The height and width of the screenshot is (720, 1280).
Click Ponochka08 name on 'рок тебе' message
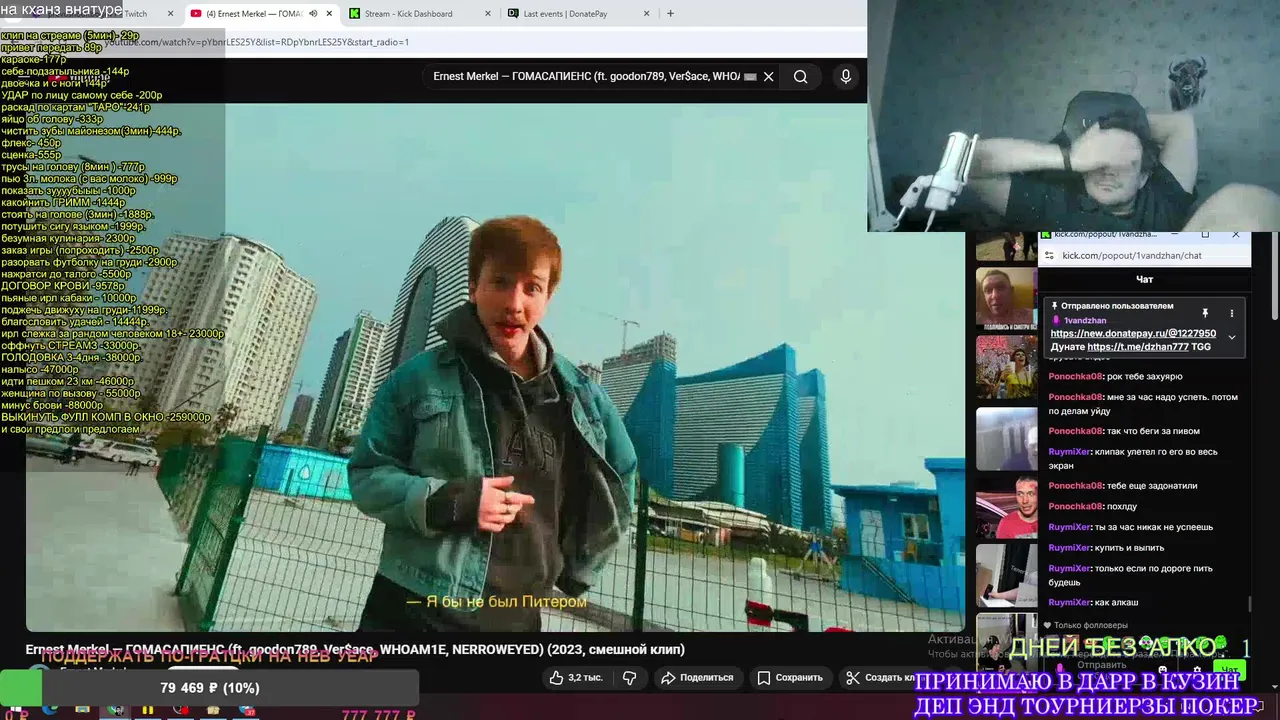(1075, 376)
